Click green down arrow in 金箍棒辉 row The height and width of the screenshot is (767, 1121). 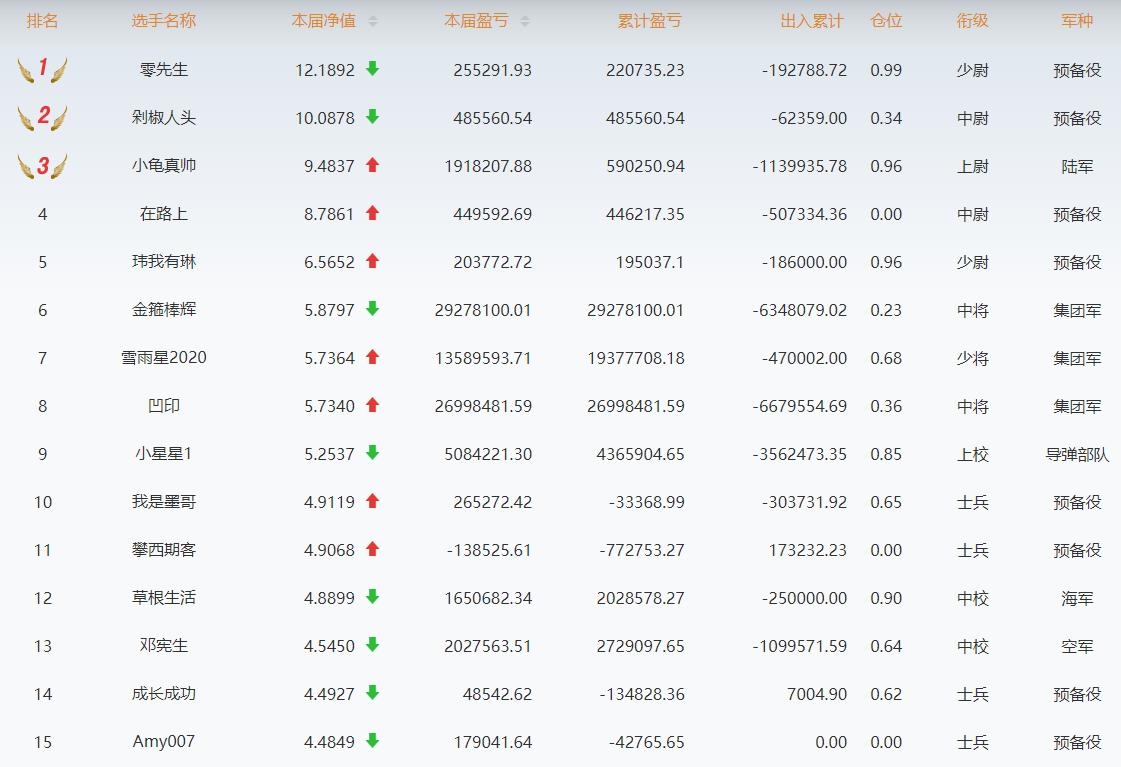click(x=373, y=310)
